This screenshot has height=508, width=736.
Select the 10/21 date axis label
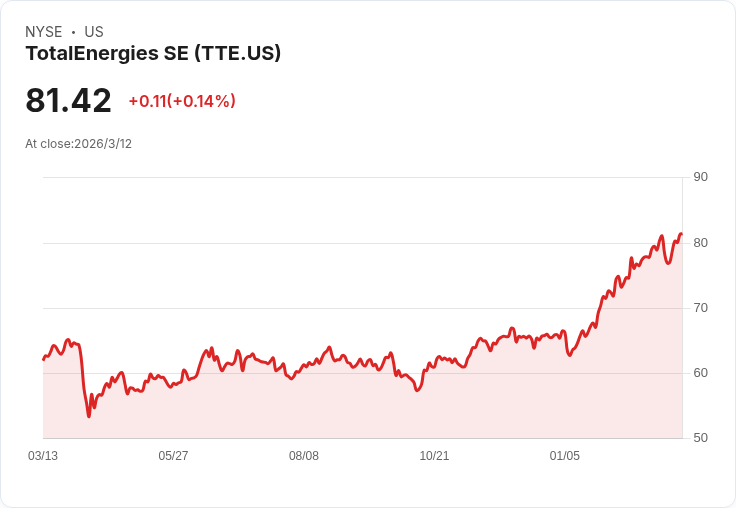pyautogui.click(x=434, y=455)
